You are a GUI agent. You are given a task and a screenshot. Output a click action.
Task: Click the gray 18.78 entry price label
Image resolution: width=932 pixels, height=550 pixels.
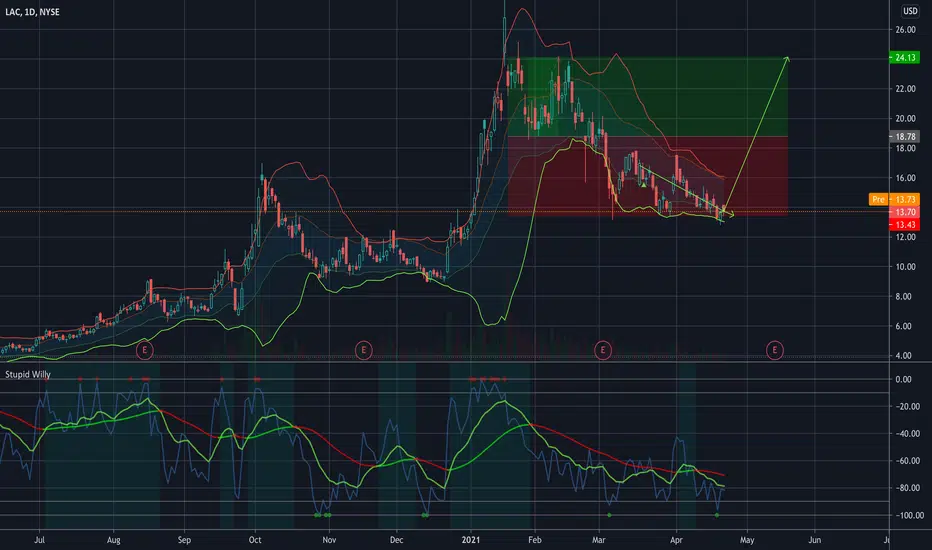point(904,137)
